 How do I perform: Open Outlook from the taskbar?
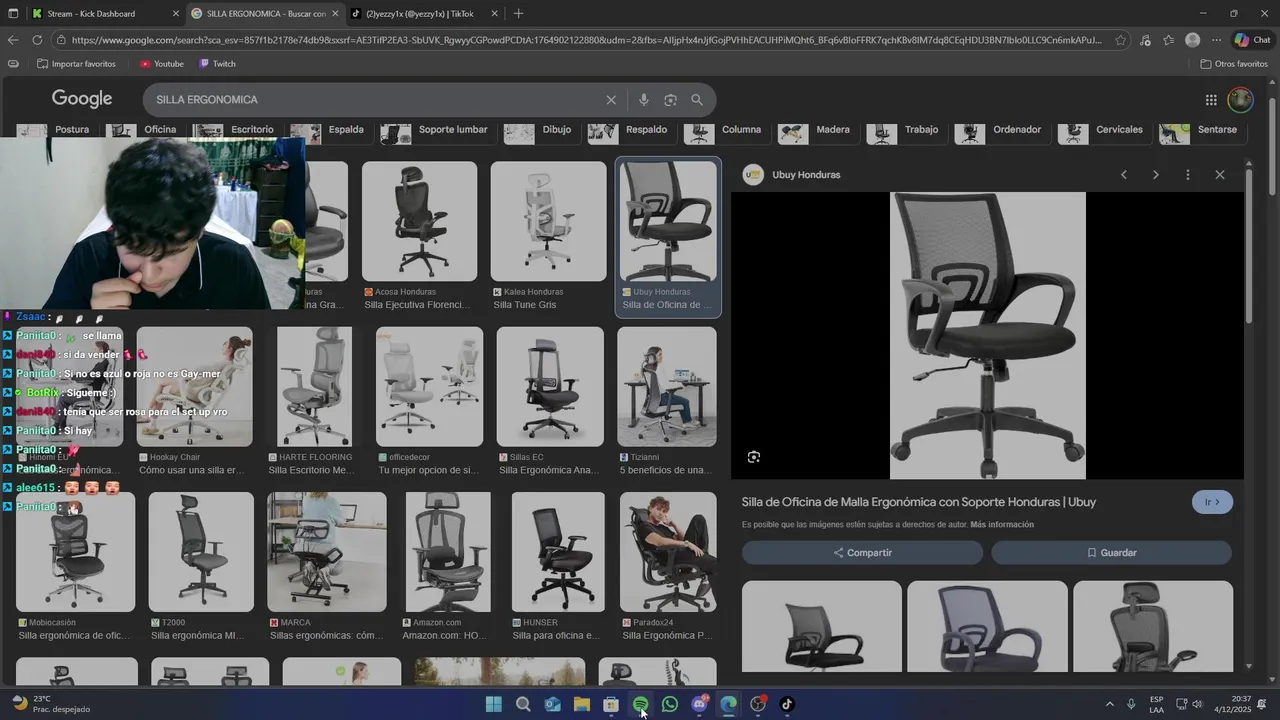[x=552, y=704]
